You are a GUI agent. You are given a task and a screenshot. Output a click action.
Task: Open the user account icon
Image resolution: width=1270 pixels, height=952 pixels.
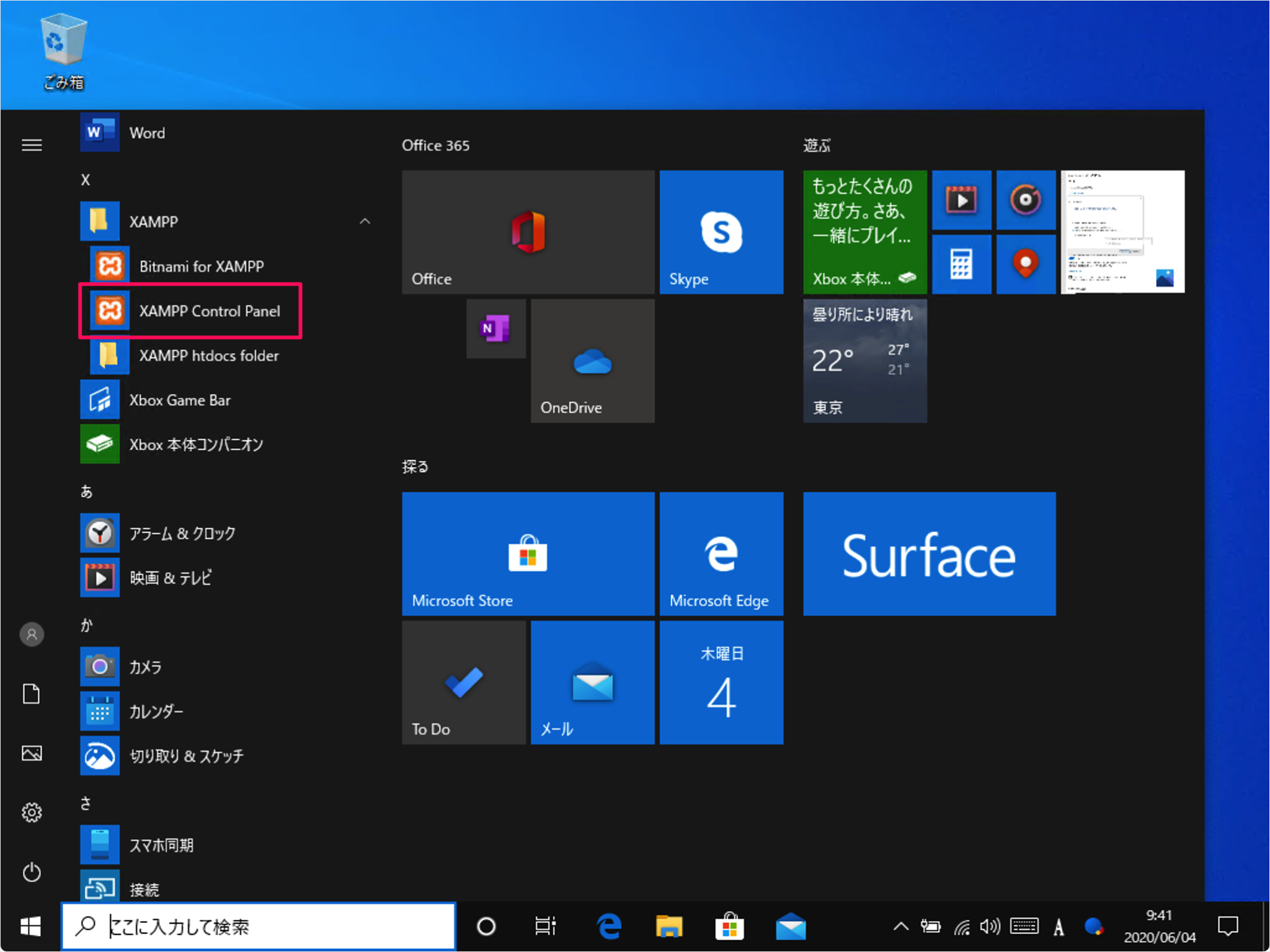pyautogui.click(x=32, y=634)
